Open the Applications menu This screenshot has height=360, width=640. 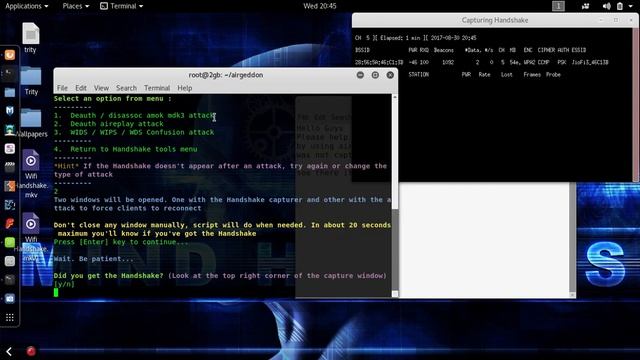click(x=27, y=6)
